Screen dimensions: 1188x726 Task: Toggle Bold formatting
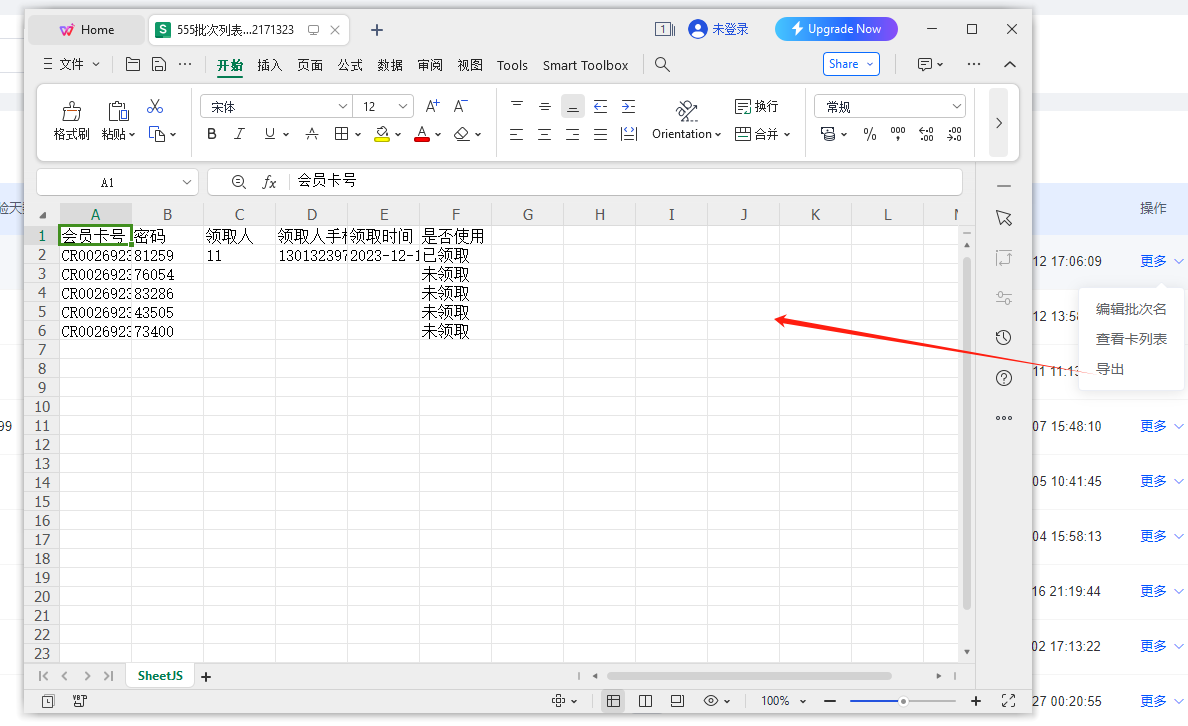(x=212, y=134)
